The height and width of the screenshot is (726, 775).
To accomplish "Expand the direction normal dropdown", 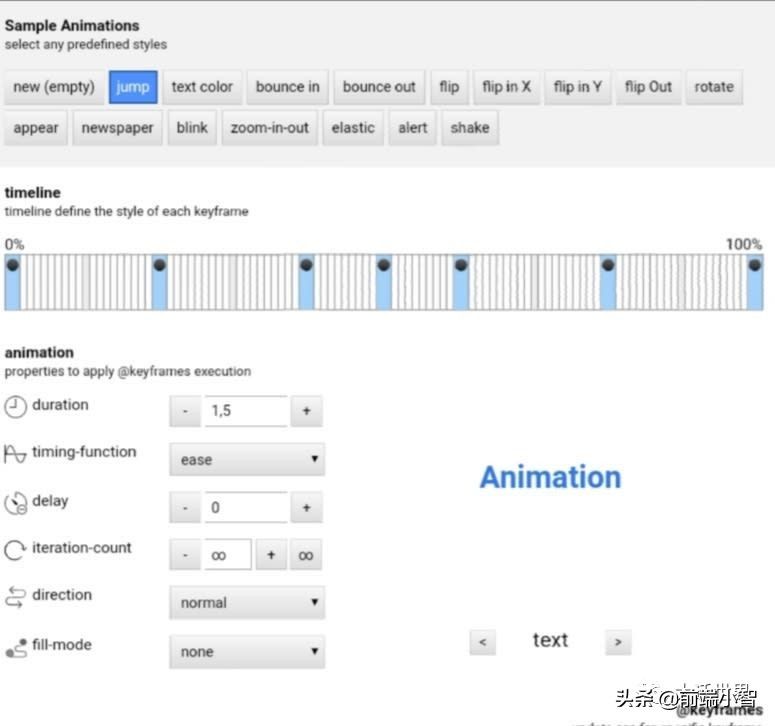I will coord(247,603).
